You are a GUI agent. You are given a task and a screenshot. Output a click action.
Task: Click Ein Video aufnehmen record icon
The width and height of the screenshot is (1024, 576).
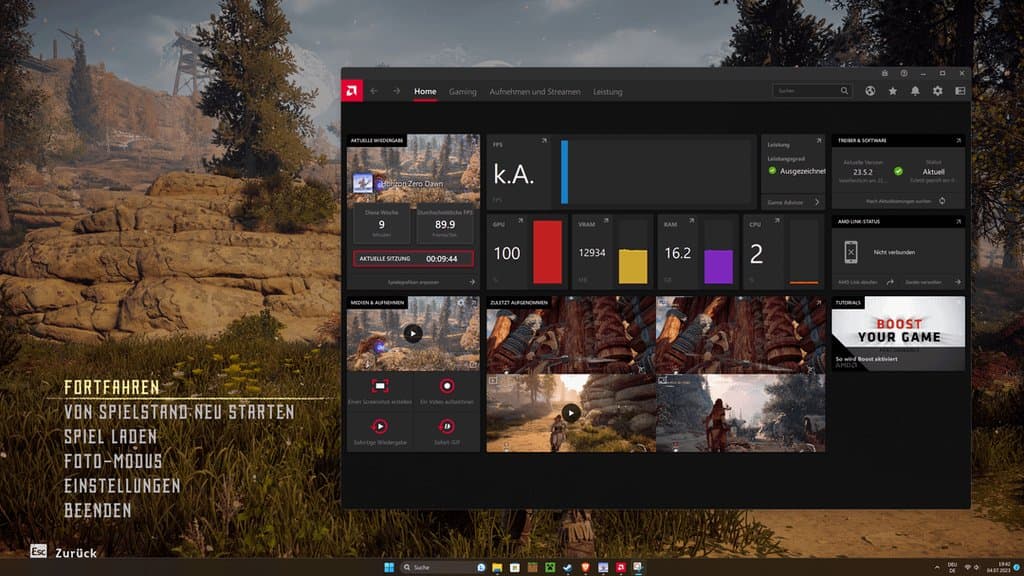pyautogui.click(x=447, y=386)
